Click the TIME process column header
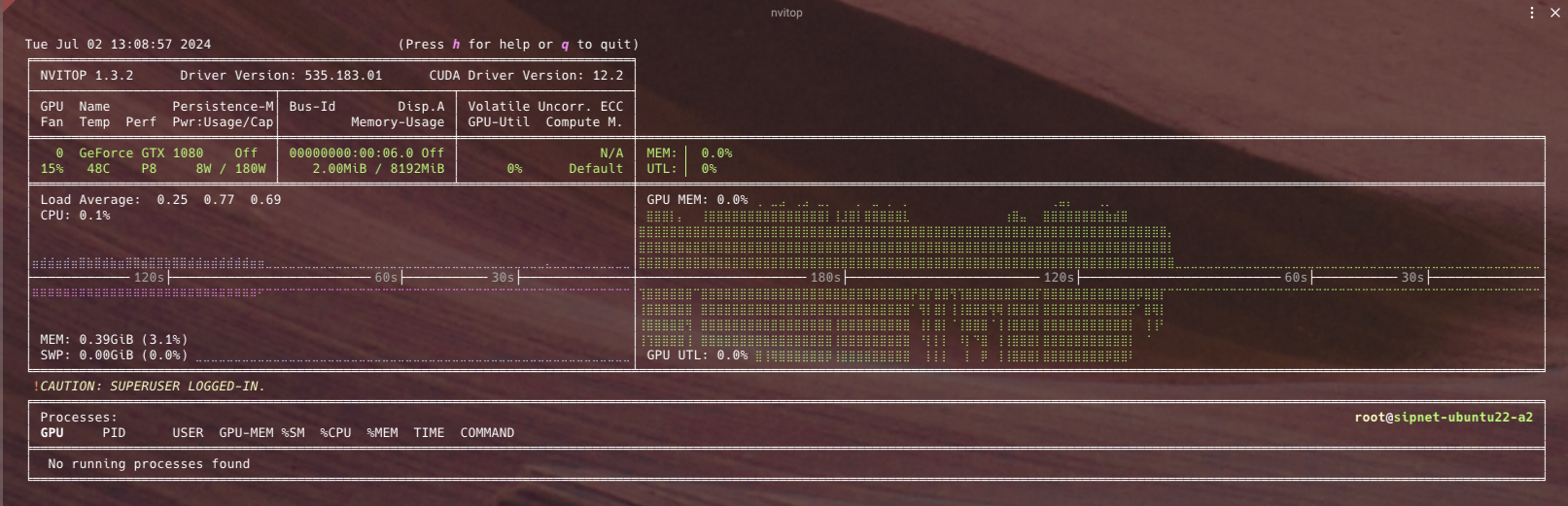This screenshot has width=1568, height=506. (429, 433)
